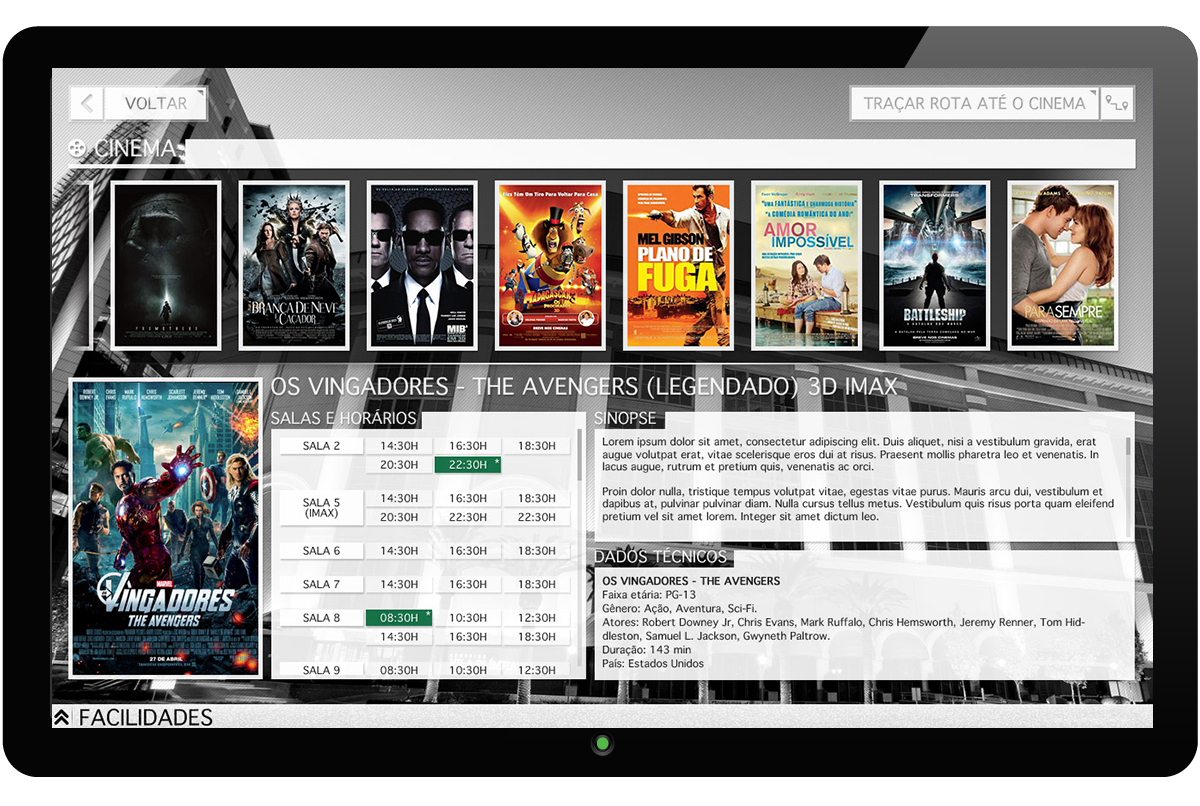Click the SALA 2 room label

click(x=322, y=446)
